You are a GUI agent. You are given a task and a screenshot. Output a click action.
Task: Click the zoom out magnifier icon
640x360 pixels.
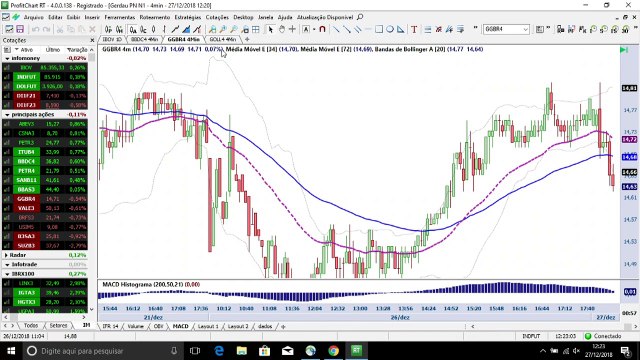click(233, 29)
